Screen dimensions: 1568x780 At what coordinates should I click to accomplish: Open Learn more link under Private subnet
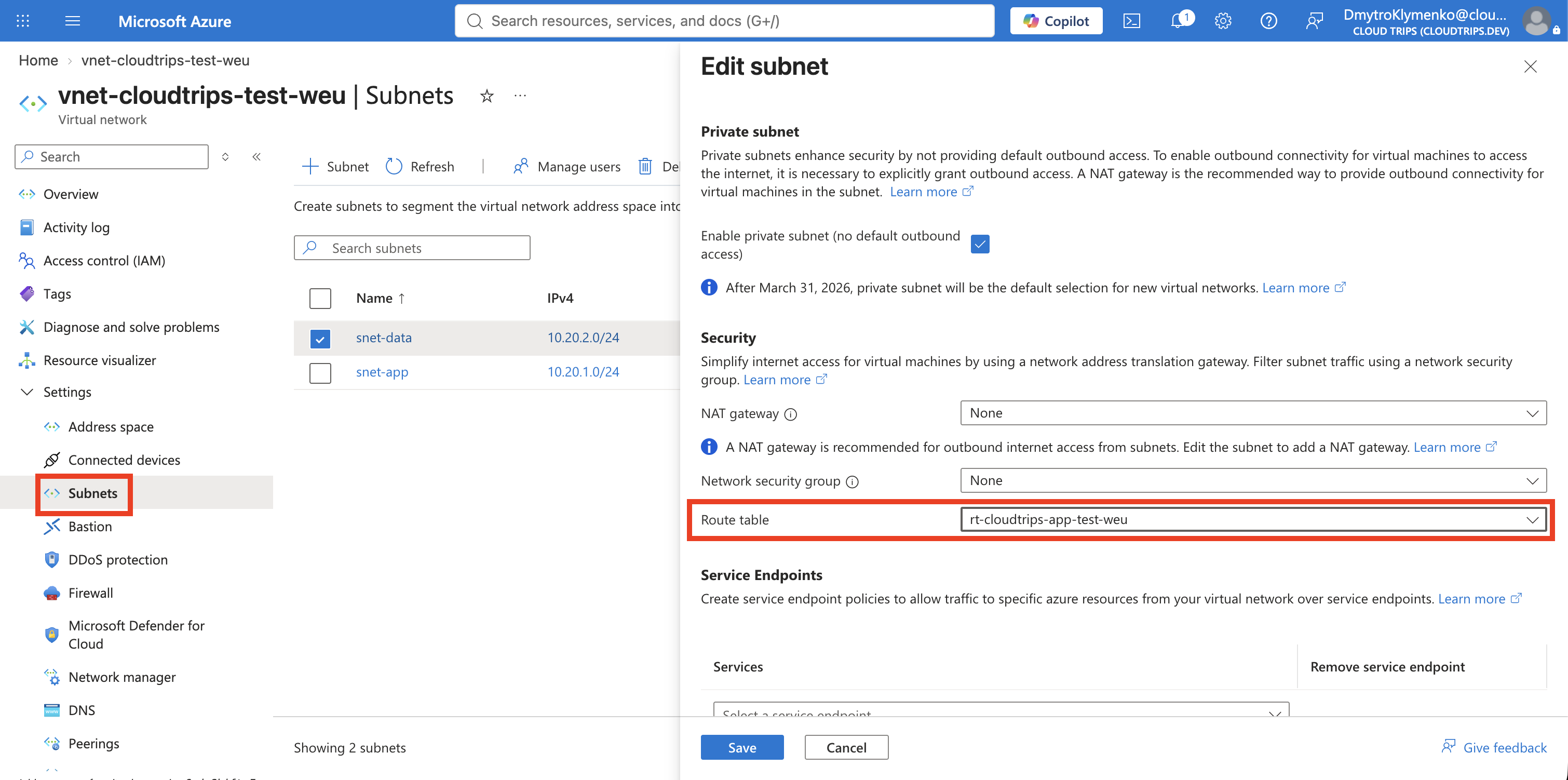click(x=932, y=192)
